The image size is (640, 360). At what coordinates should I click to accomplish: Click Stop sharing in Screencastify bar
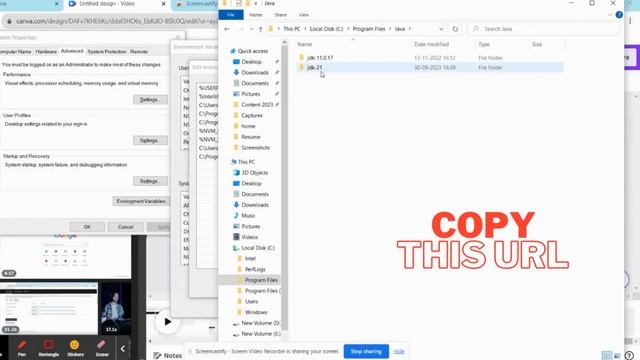(366, 351)
